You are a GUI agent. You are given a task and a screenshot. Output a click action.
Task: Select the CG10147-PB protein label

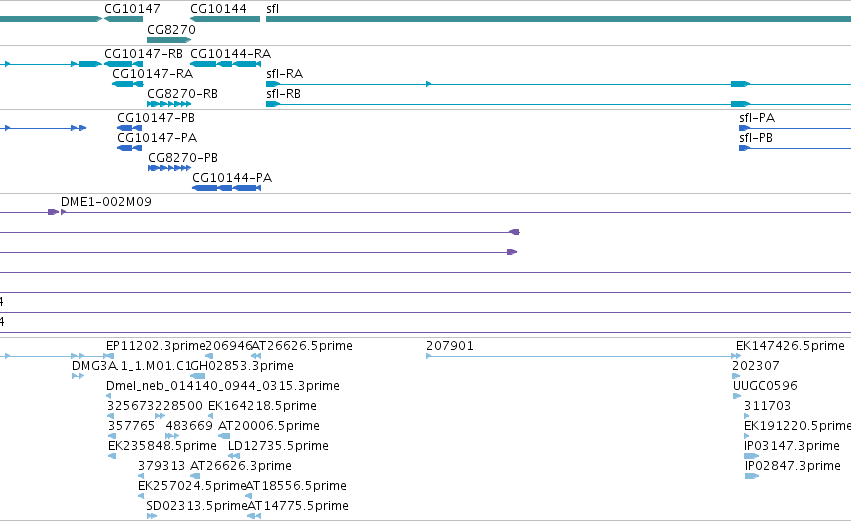pos(156,117)
